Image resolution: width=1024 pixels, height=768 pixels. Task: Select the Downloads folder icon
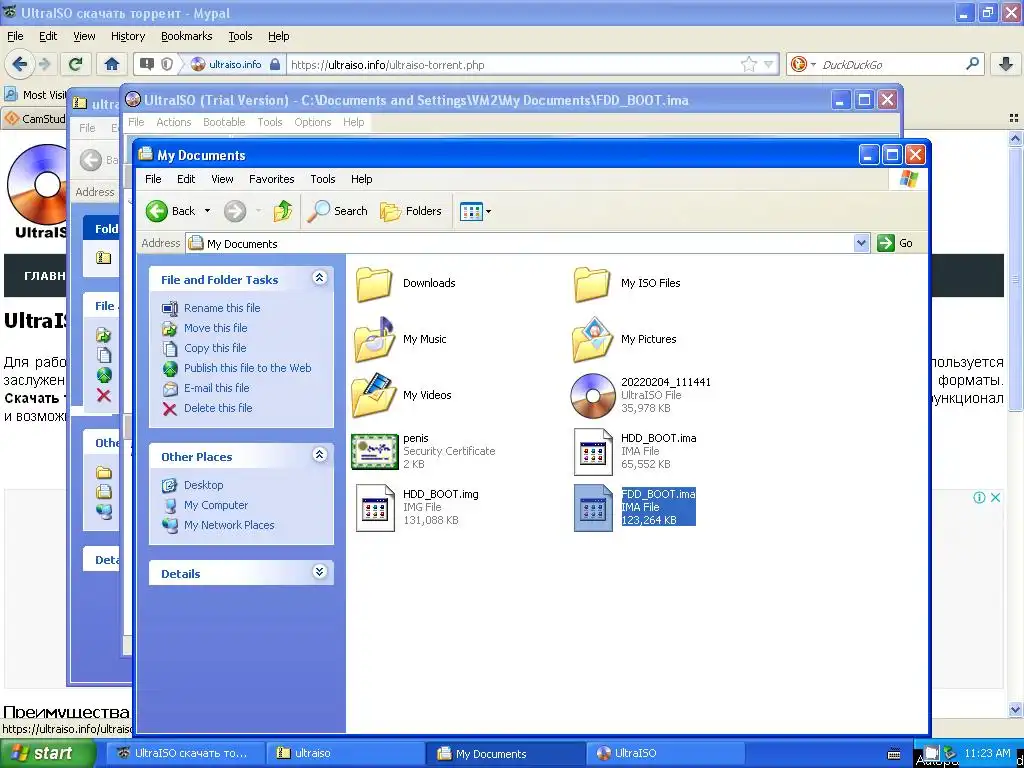coord(374,284)
